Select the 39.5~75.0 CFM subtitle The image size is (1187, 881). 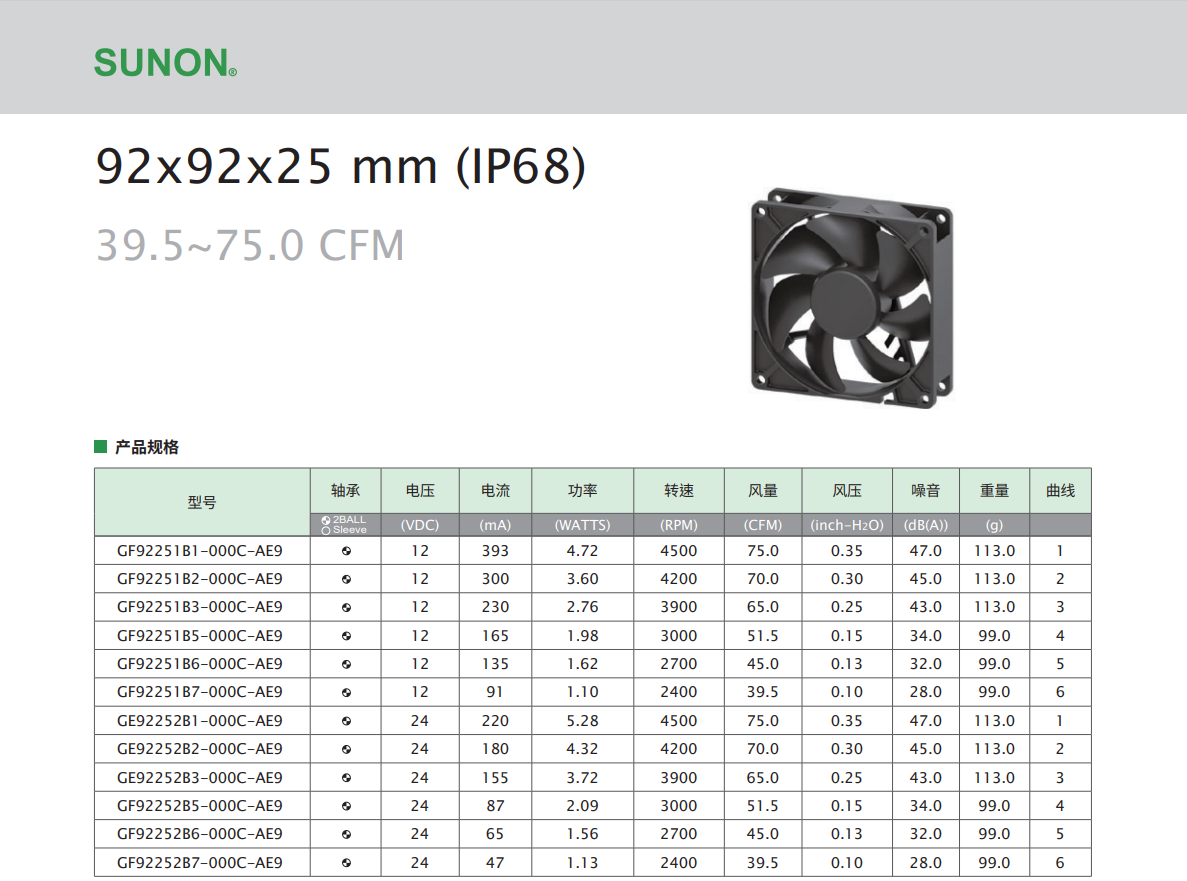pyautogui.click(x=251, y=245)
